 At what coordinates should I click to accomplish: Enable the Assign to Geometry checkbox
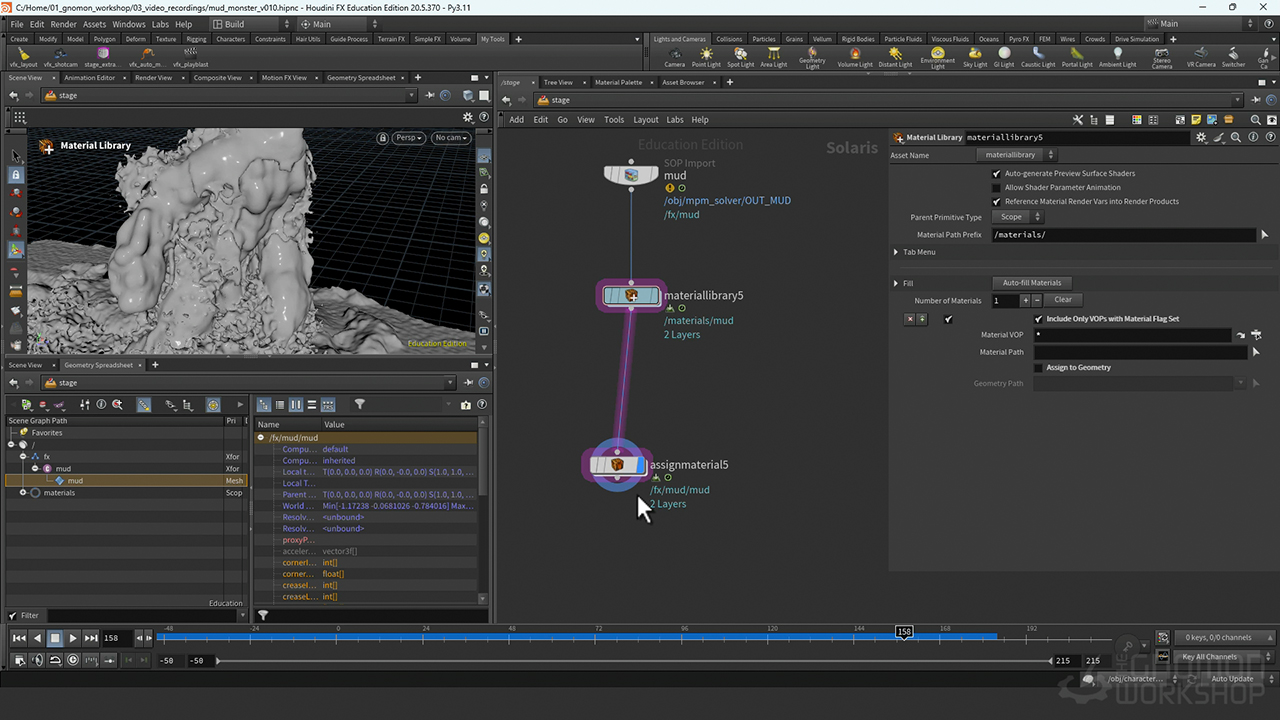(x=1038, y=367)
